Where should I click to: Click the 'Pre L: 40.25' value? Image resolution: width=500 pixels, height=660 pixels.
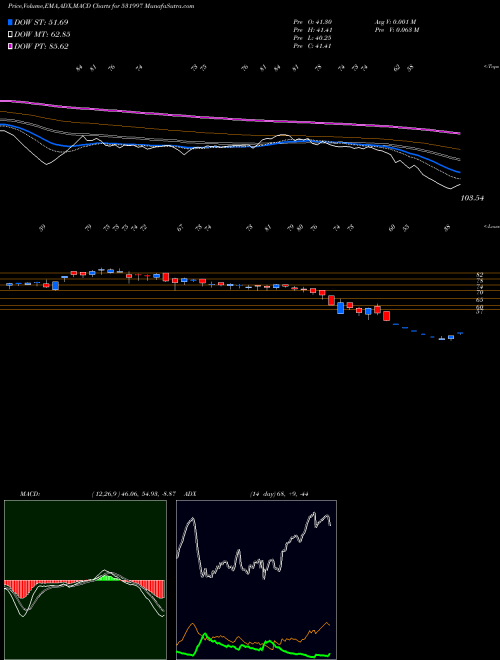[x=313, y=38]
